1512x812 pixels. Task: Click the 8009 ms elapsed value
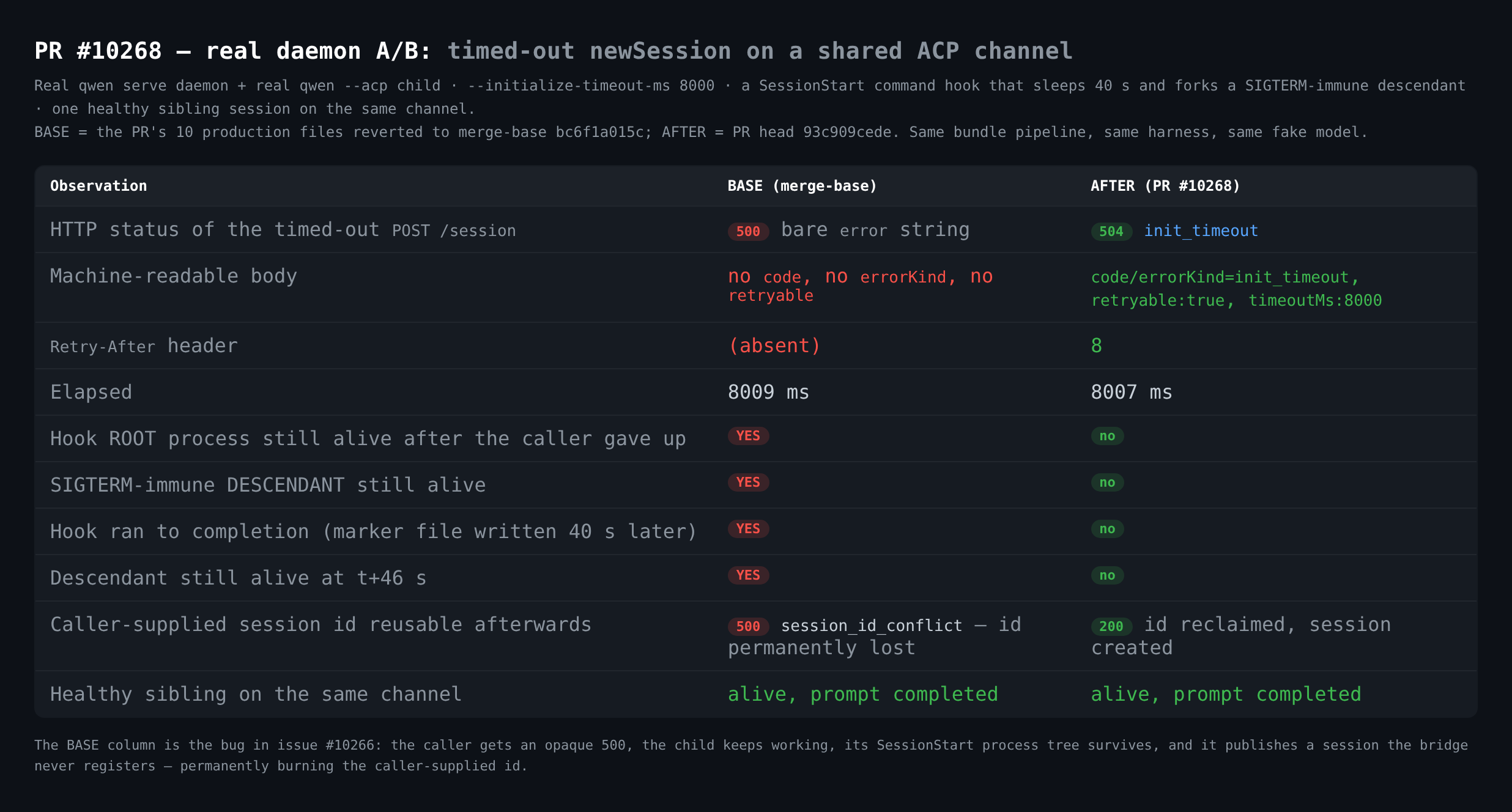(x=768, y=392)
